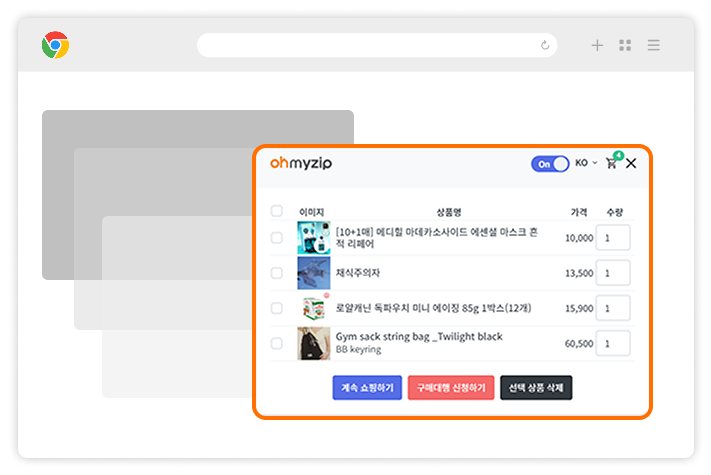Viewport: 711px width, 475px height.
Task: Check the 채식주의자 item checkbox
Action: 277,273
